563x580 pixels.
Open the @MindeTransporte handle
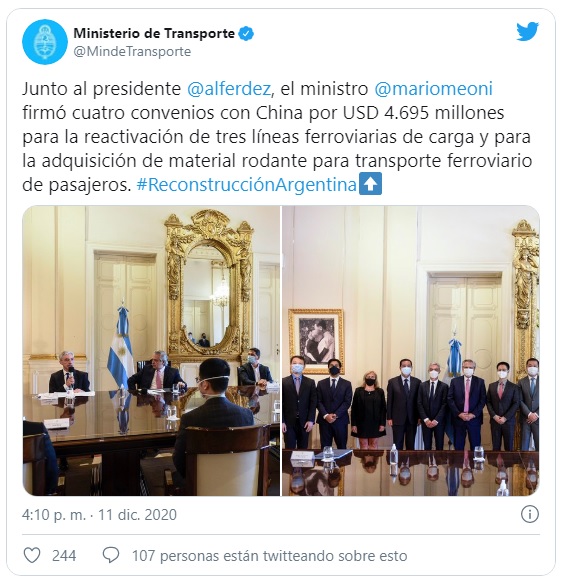[132, 51]
